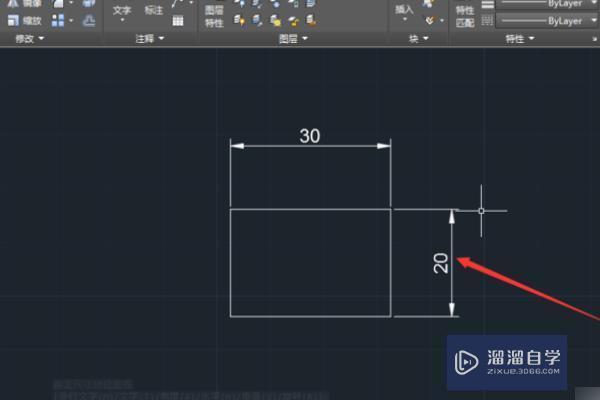Click the lineweight icon beside upper ByLayer

pos(487,4)
